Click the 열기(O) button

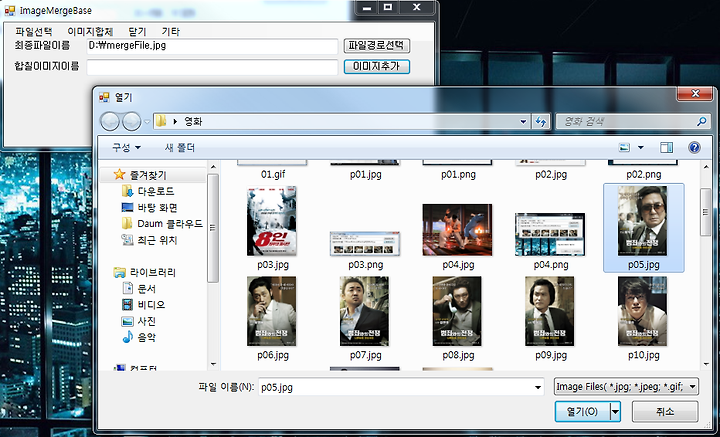tap(582, 411)
